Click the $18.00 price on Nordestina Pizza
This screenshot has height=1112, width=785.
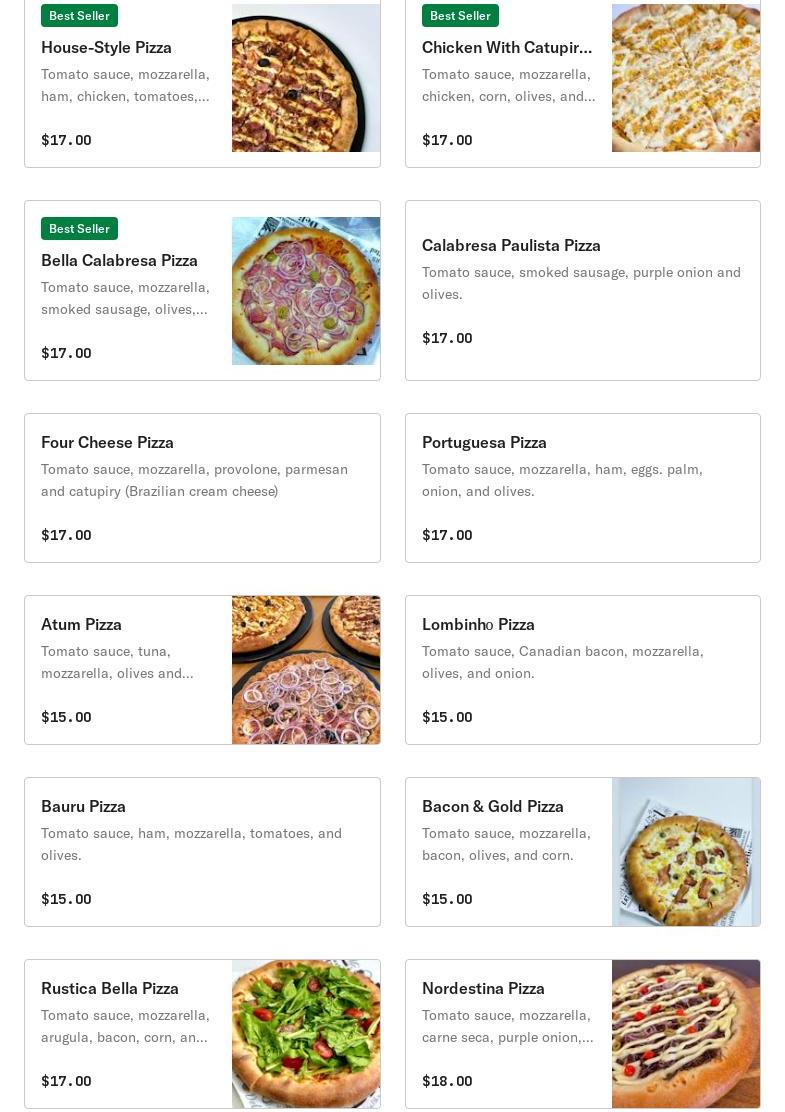tap(447, 1081)
